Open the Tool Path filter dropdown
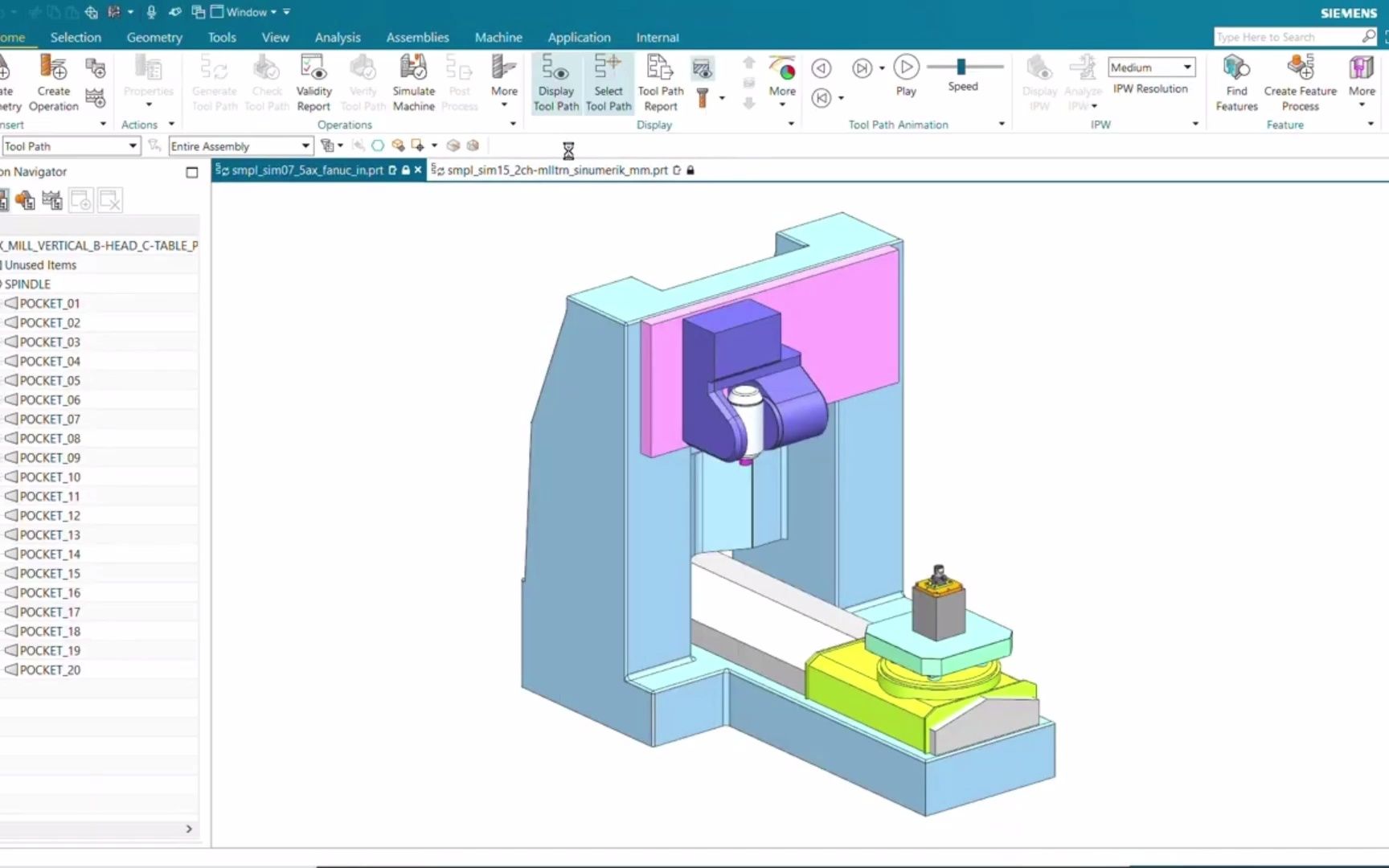The width and height of the screenshot is (1389, 868). pyautogui.click(x=133, y=145)
